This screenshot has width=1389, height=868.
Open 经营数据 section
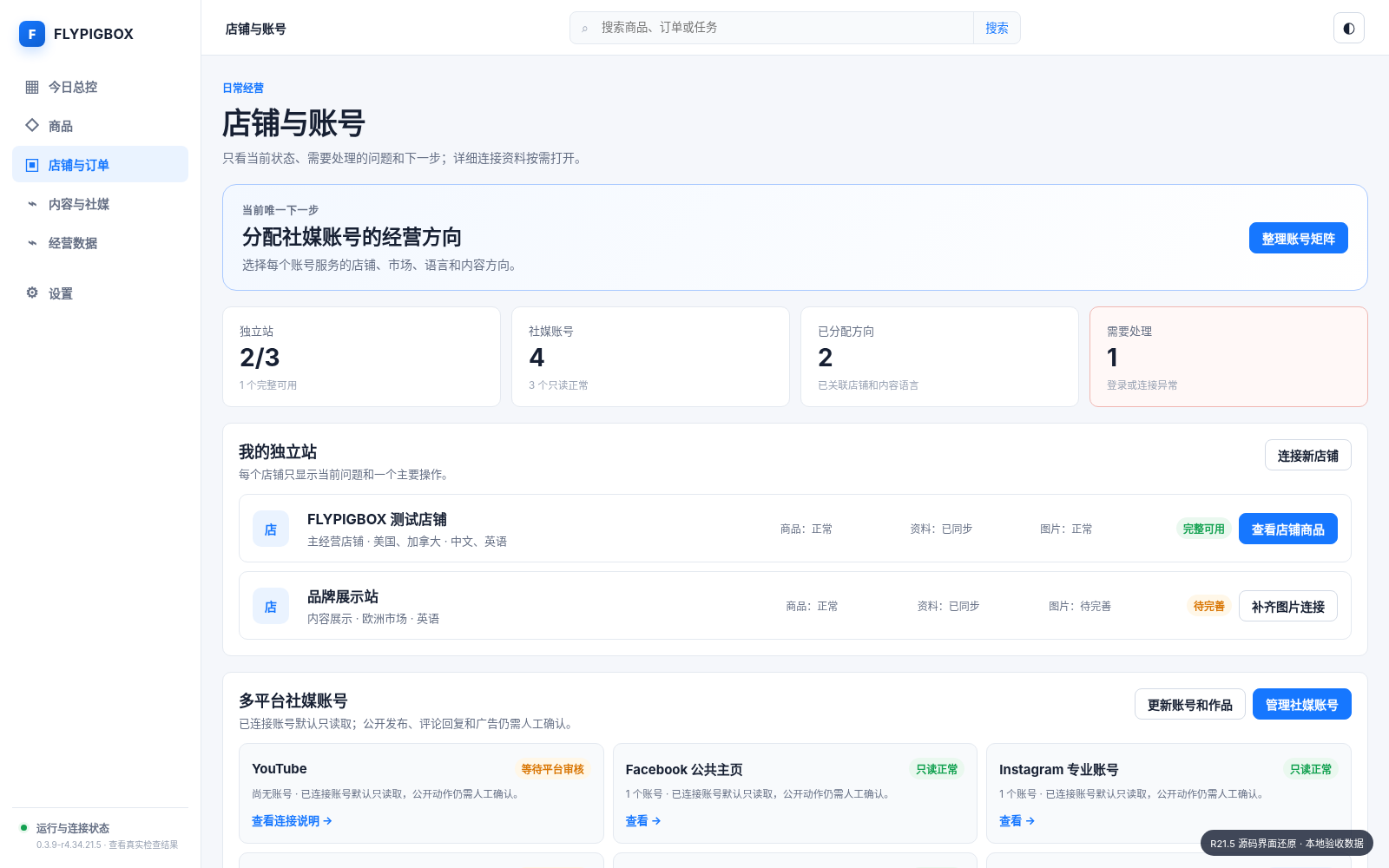pyautogui.click(x=100, y=243)
